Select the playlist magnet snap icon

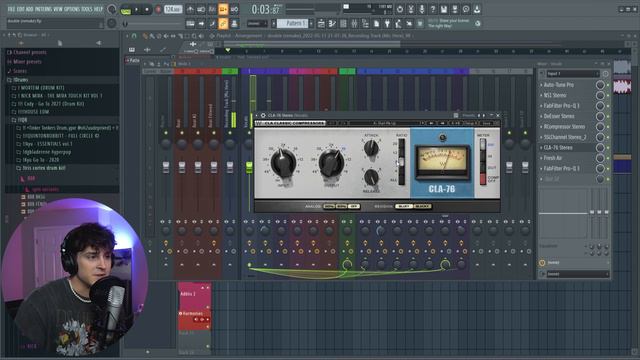pyautogui.click(x=134, y=36)
